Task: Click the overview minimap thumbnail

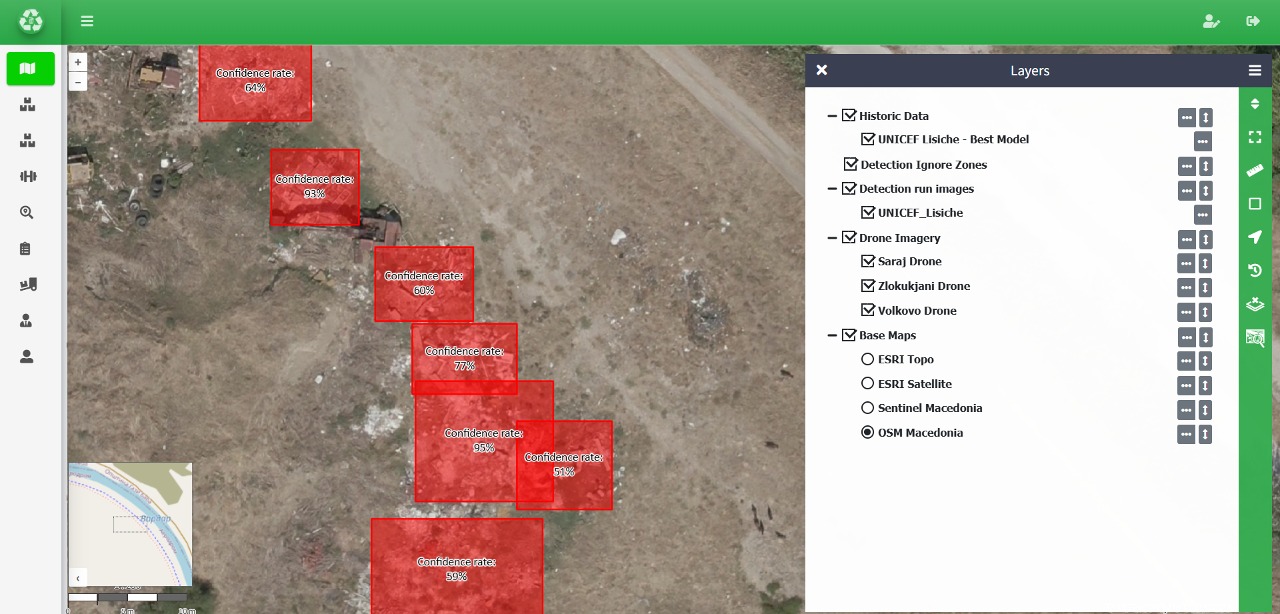Action: (130, 524)
